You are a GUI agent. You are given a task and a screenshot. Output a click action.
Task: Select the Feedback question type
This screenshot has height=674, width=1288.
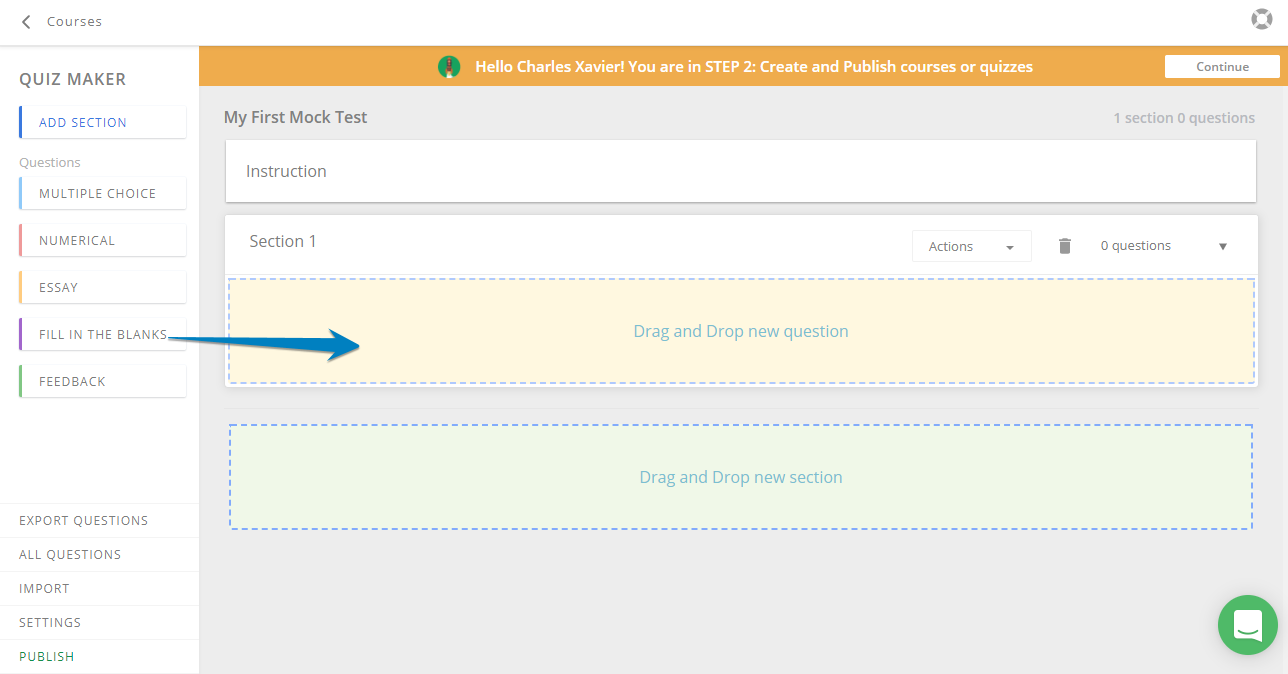102,381
